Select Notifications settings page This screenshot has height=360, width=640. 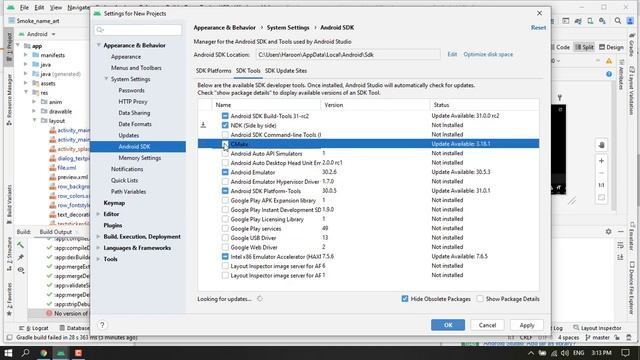pyautogui.click(x=127, y=169)
